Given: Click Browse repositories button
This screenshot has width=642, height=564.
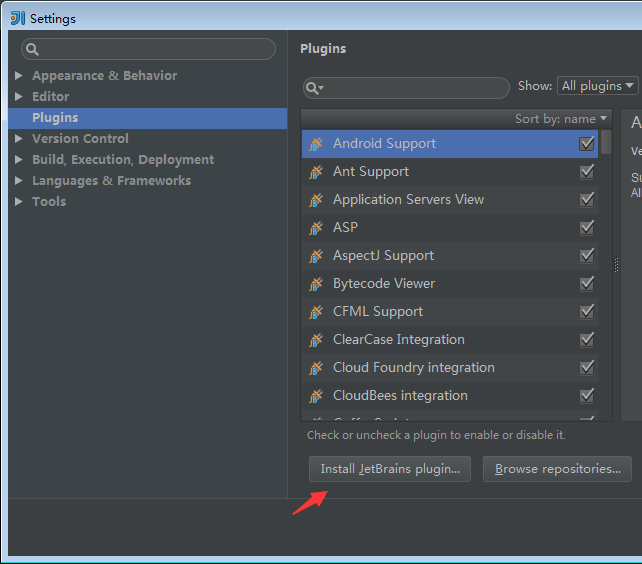Looking at the screenshot, I should pos(558,469).
